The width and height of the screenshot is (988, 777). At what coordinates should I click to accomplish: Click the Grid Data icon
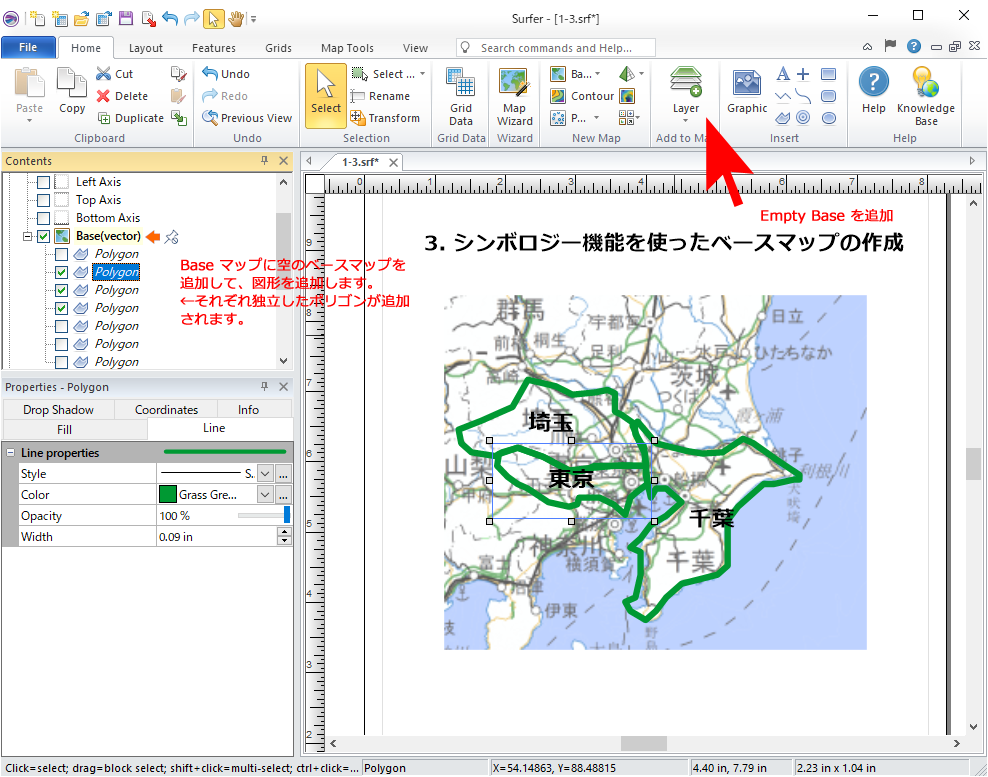(461, 98)
